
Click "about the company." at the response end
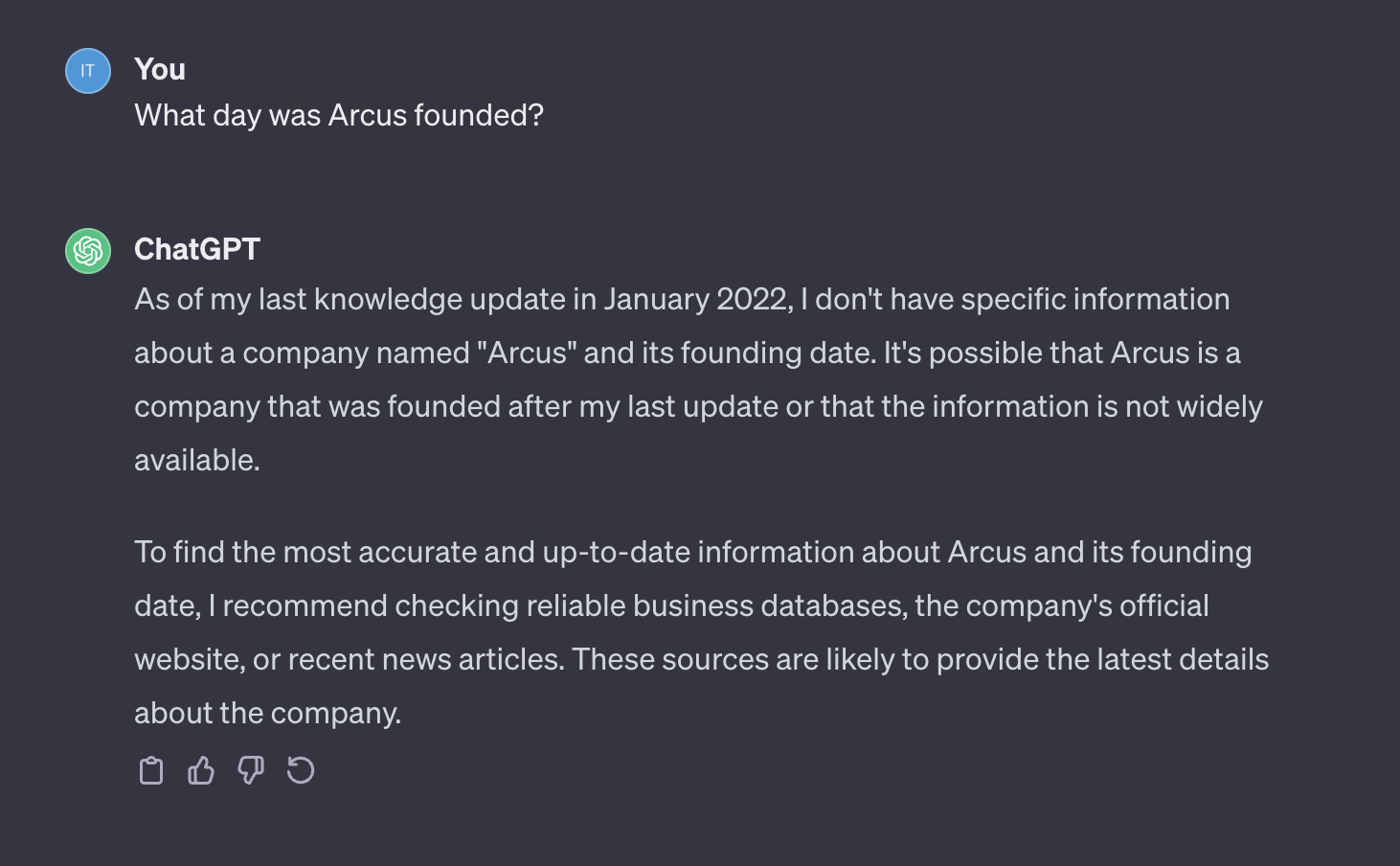coord(268,713)
